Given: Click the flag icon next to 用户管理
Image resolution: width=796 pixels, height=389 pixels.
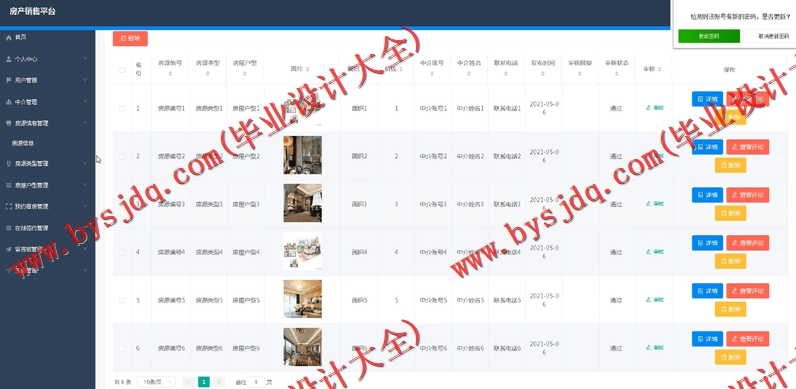Looking at the screenshot, I should click(x=8, y=80).
